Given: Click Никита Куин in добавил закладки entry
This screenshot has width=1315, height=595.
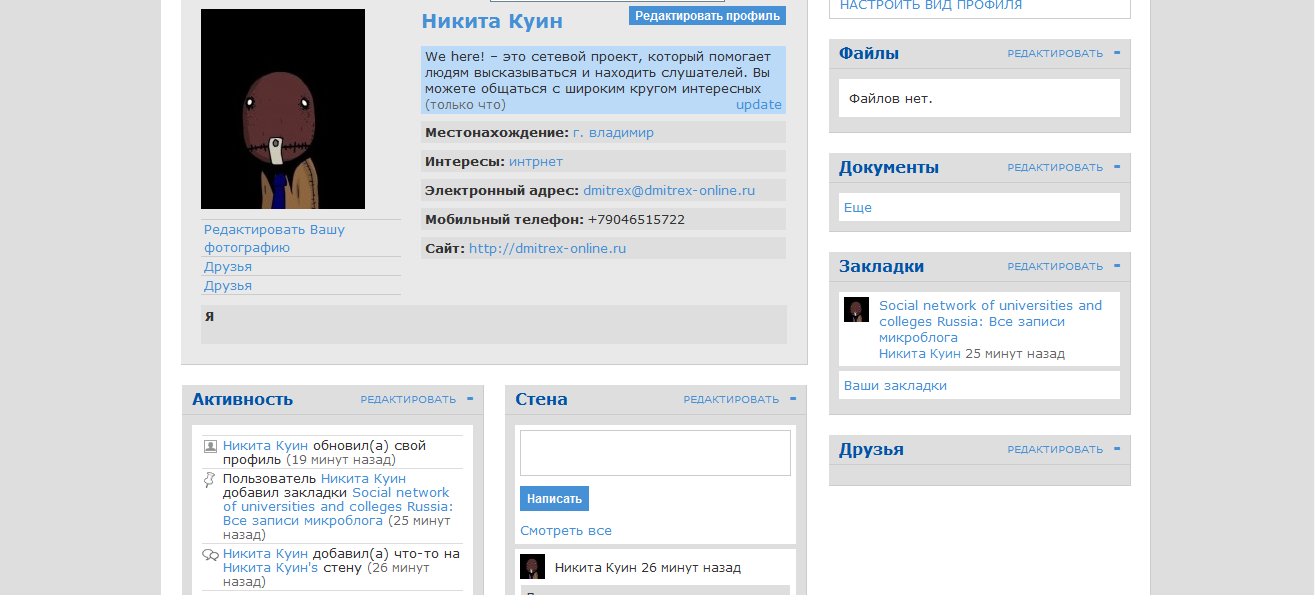Looking at the screenshot, I should click(363, 479).
